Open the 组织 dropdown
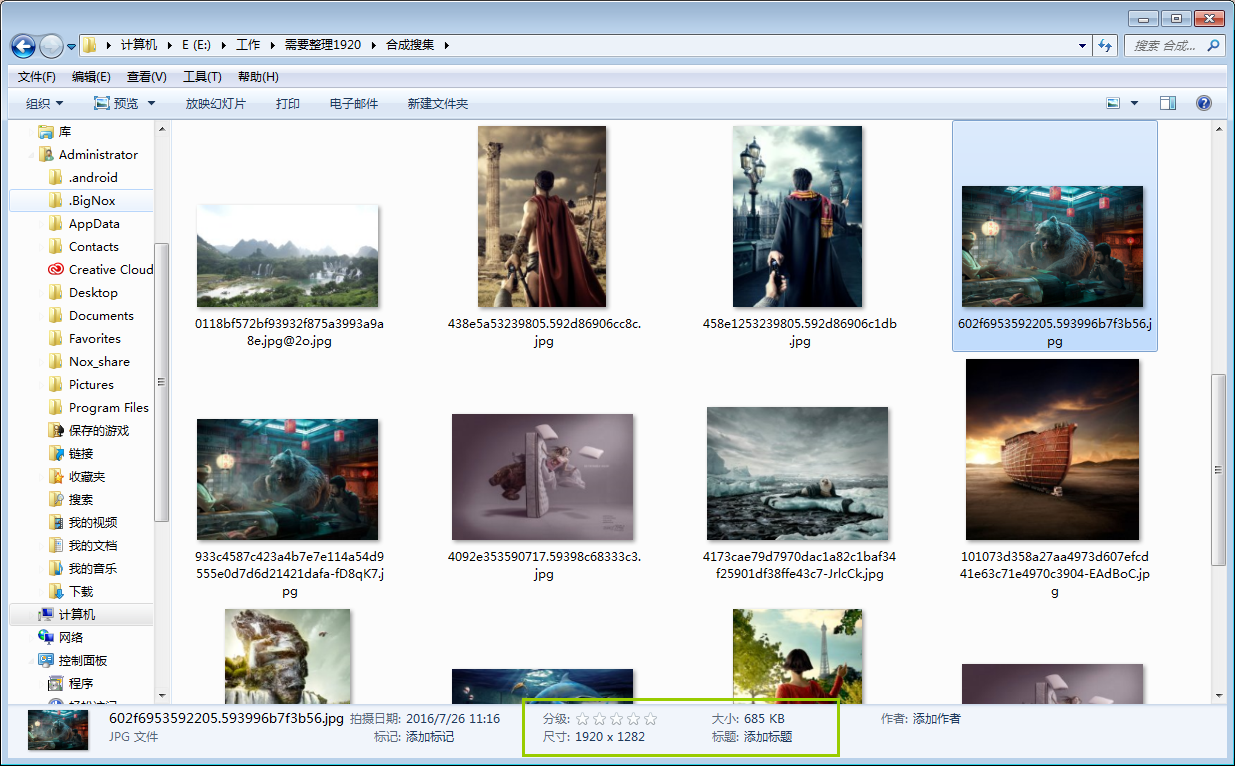 45,103
